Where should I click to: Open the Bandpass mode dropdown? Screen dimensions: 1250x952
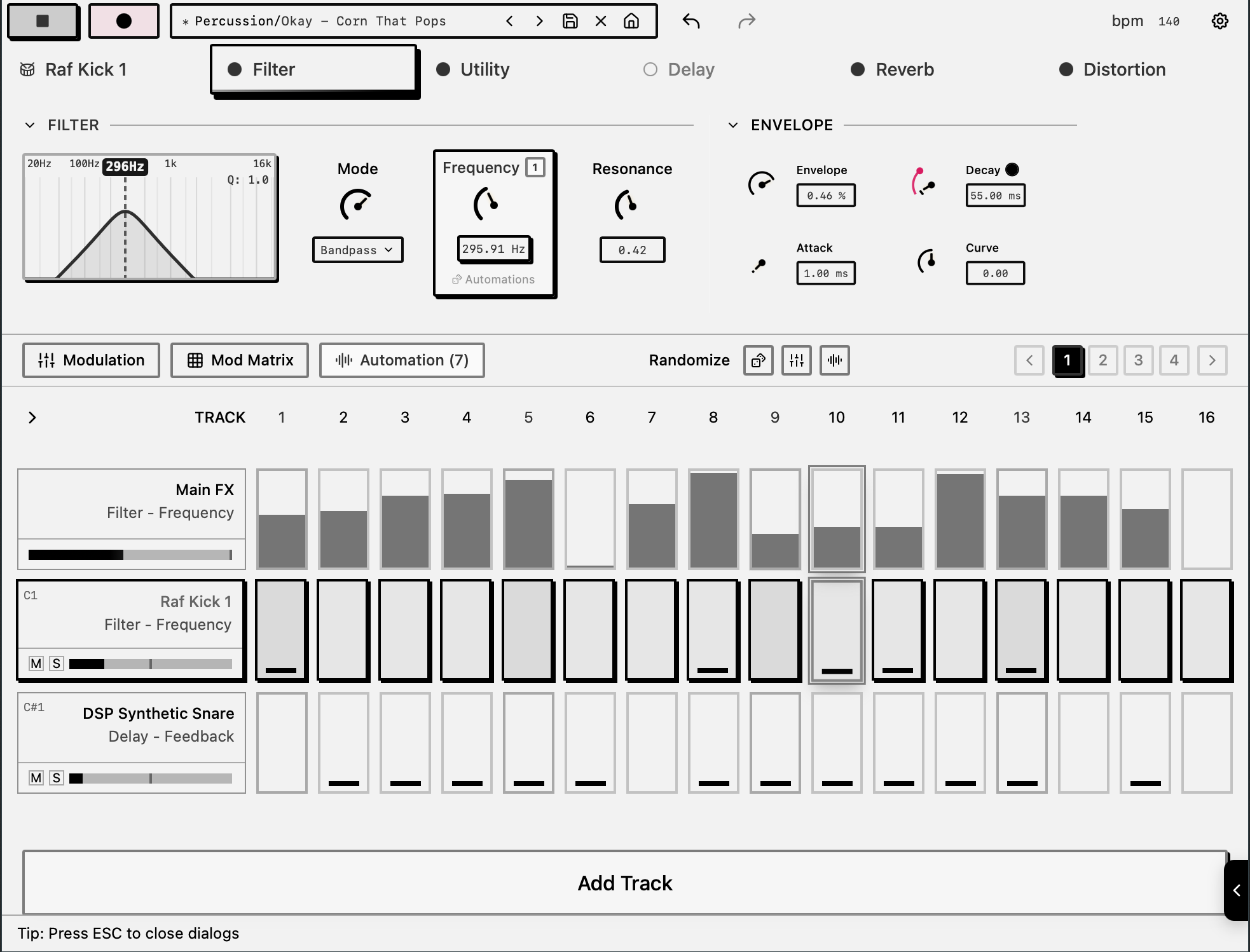pyautogui.click(x=357, y=250)
